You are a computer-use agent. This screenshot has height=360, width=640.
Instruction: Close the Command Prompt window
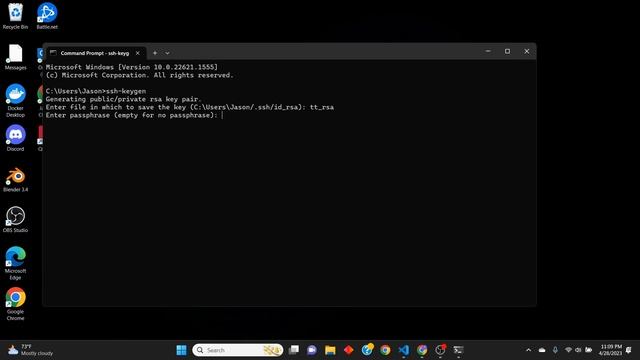pyautogui.click(x=527, y=51)
